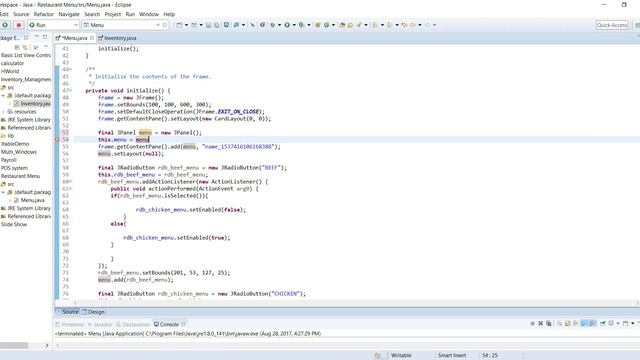Click the New Java Class toolbar icon

click(x=327, y=25)
